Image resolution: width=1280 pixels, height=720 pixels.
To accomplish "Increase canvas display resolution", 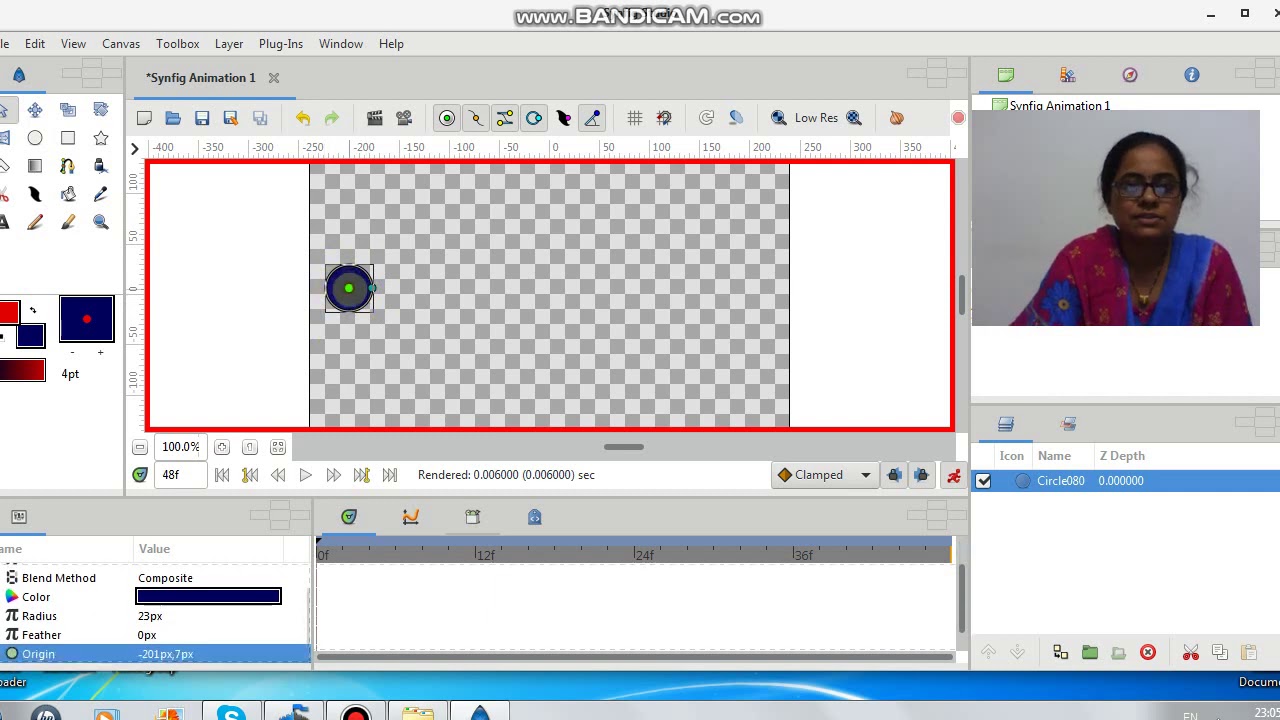I will pyautogui.click(x=854, y=118).
